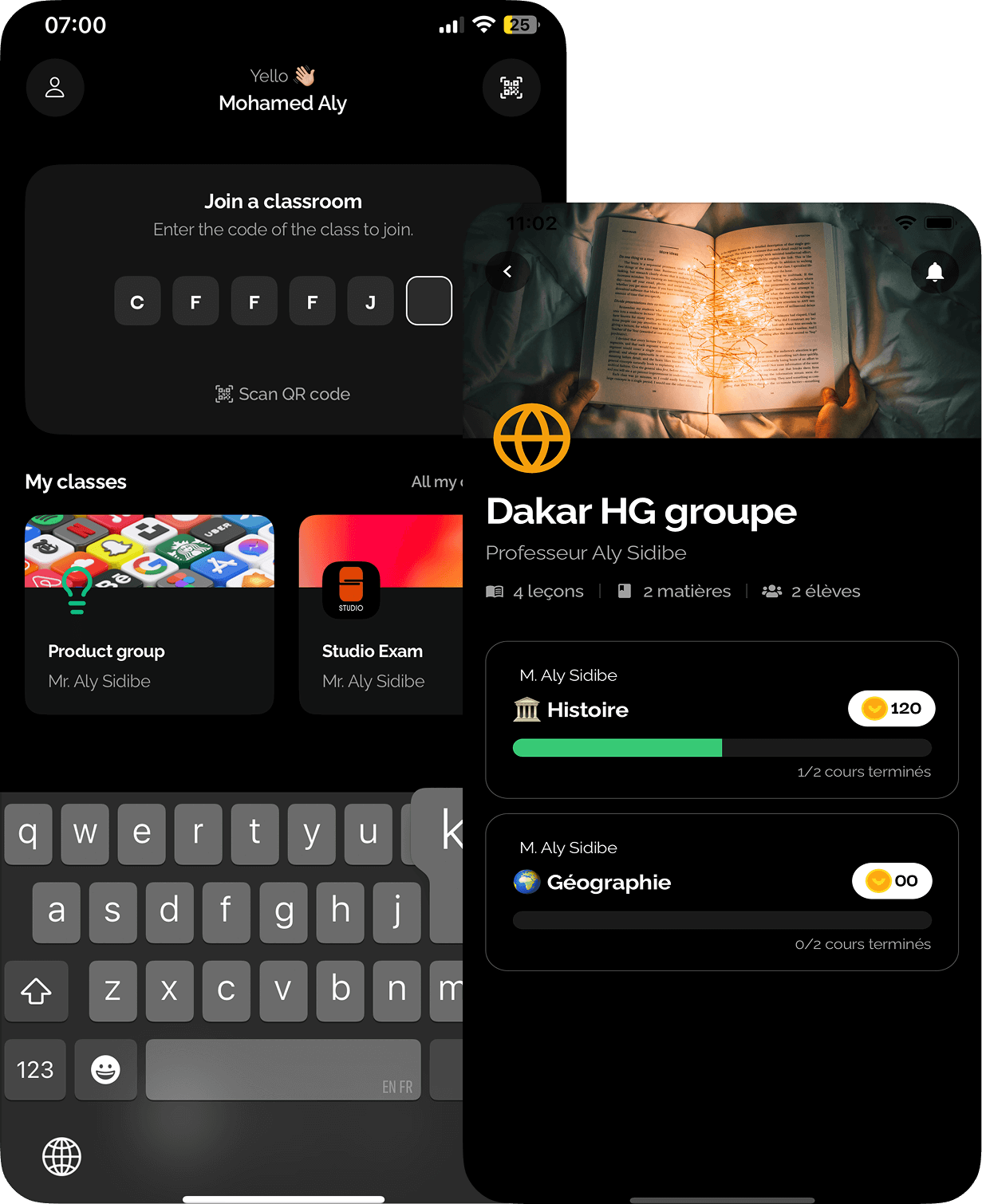The width and height of the screenshot is (982, 1204).
Task: Go back using the chevron arrow
Action: 508,271
